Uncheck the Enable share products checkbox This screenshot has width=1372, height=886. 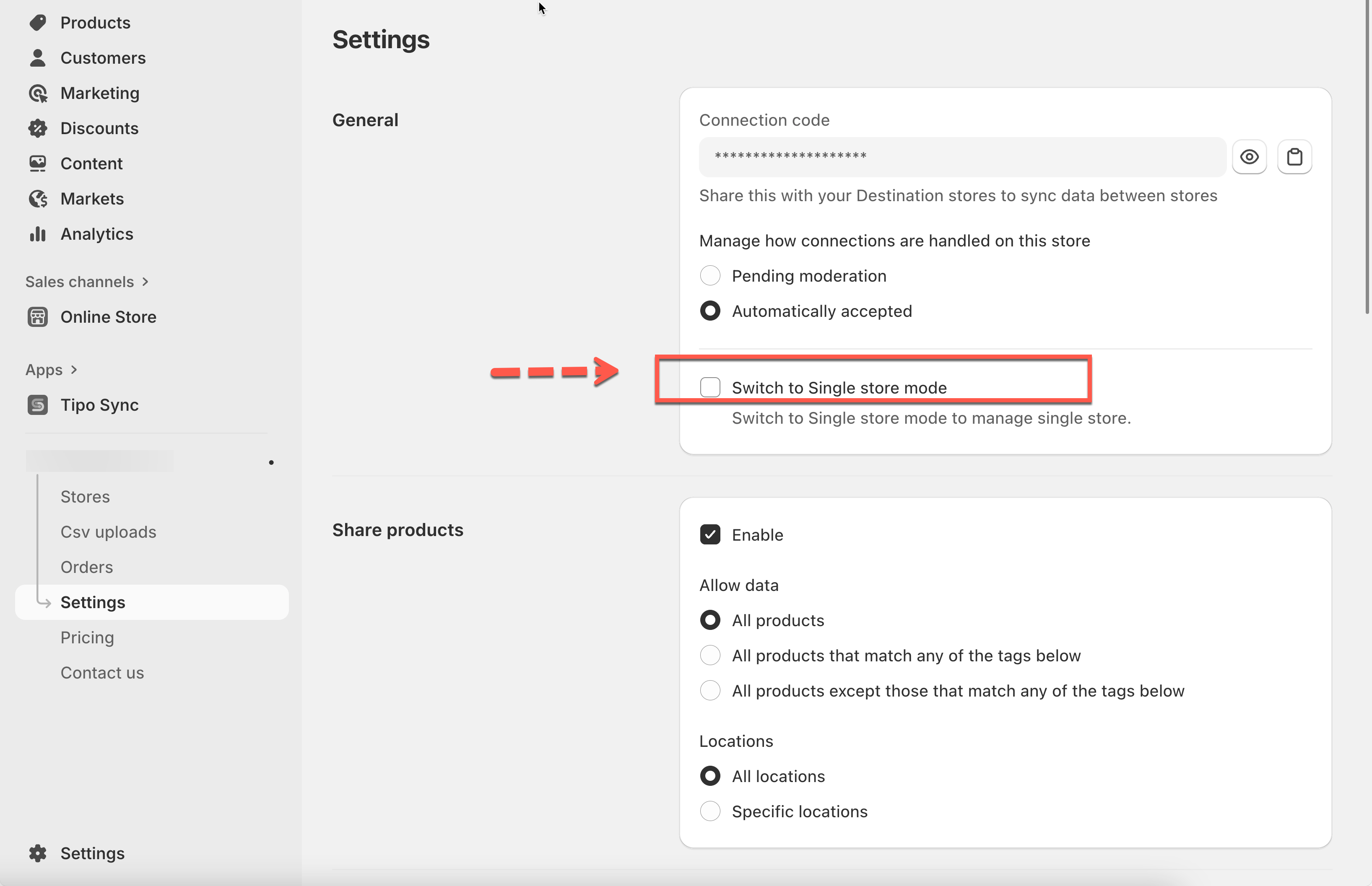pos(710,534)
